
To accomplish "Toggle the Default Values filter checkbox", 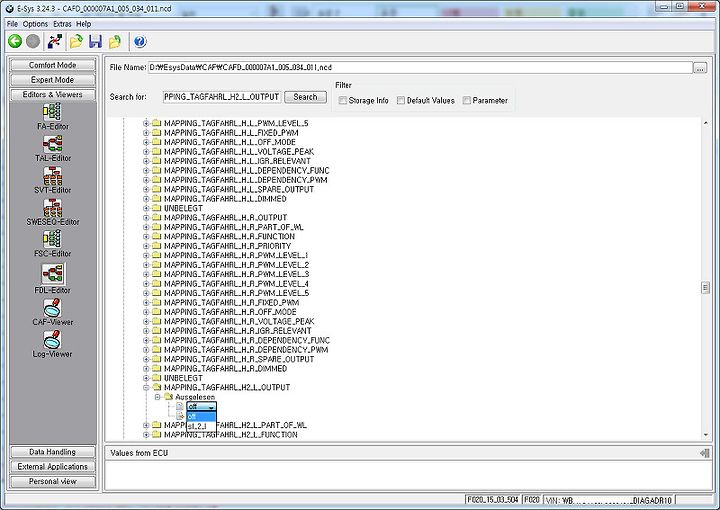I will pyautogui.click(x=400, y=100).
